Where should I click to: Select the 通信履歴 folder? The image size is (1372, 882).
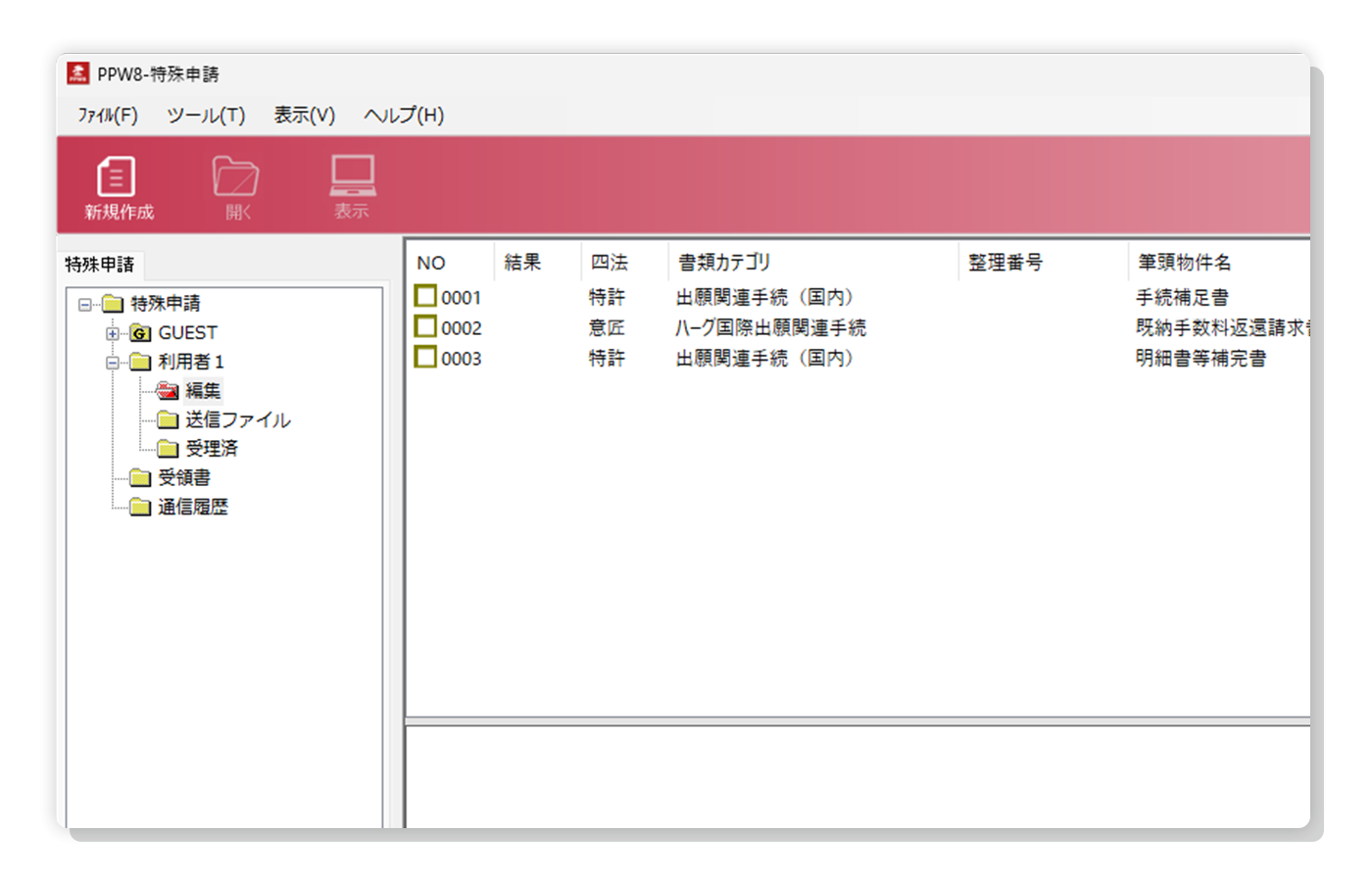coord(140,507)
